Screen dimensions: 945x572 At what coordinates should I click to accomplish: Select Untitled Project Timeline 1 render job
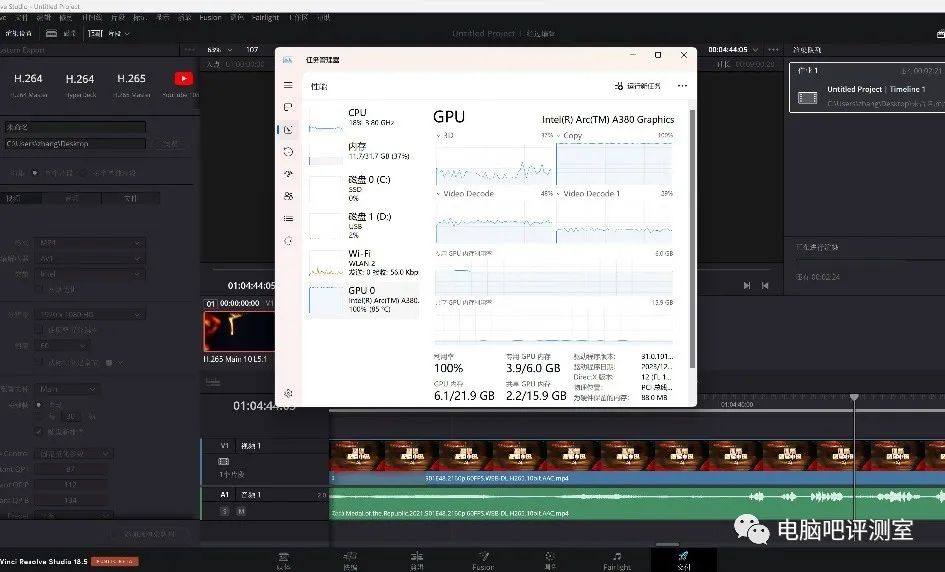click(x=867, y=88)
